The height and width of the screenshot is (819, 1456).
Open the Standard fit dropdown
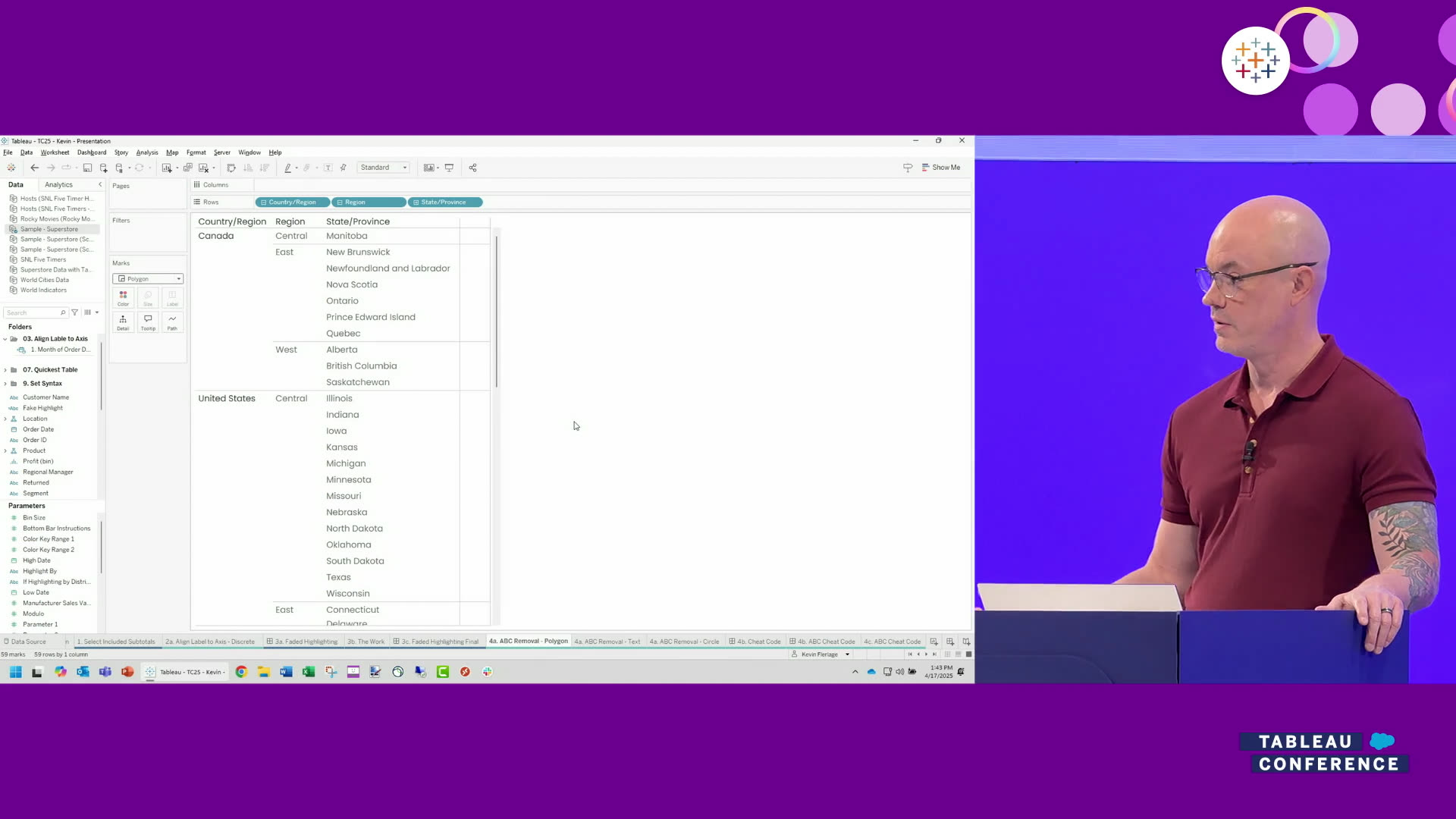[x=384, y=168]
